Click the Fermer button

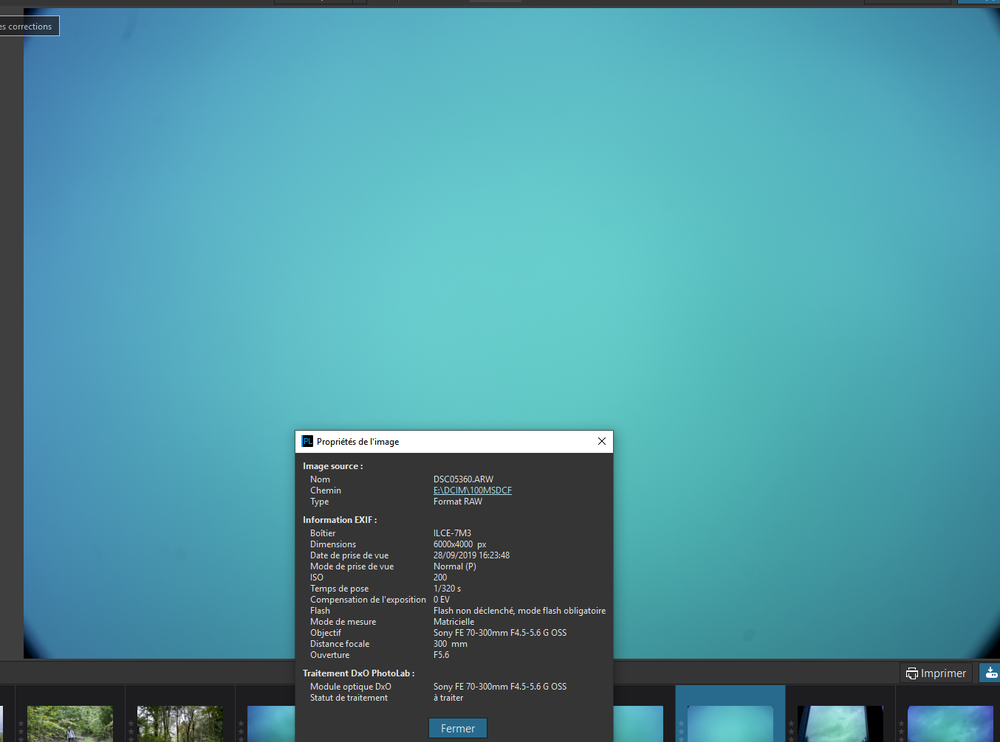point(457,728)
